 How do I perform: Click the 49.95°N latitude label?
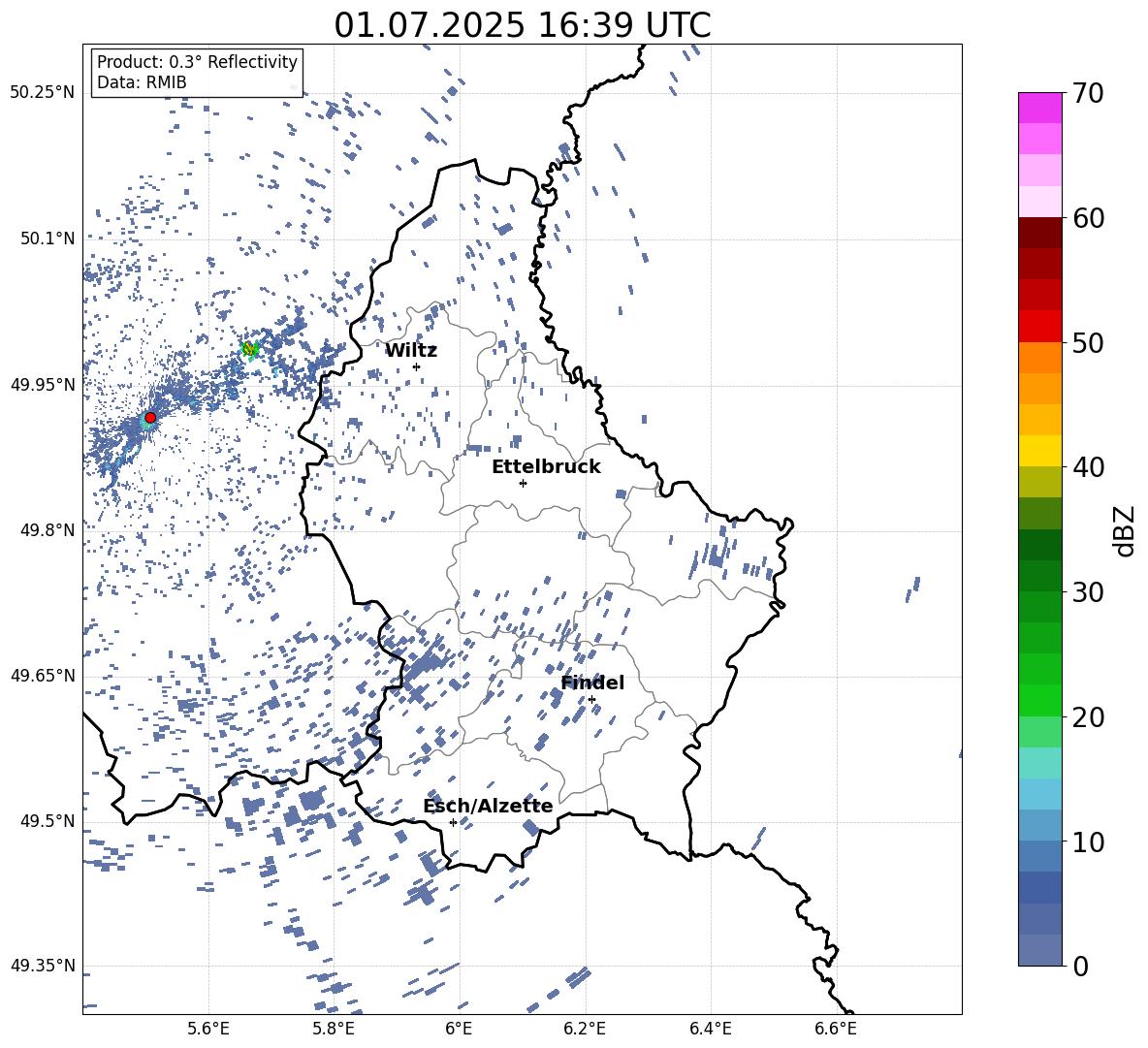click(x=44, y=385)
